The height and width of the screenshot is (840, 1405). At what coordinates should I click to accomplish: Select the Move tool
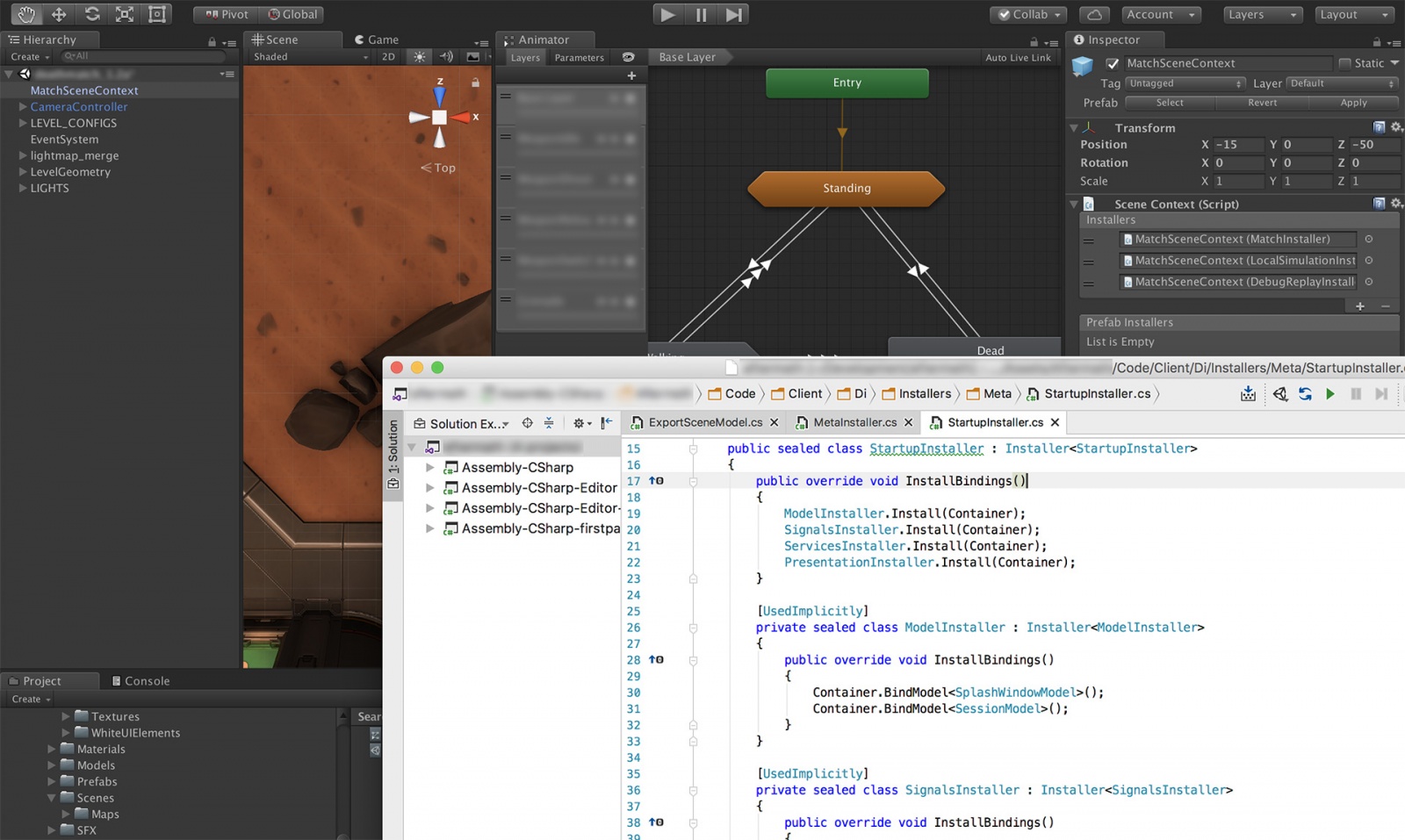59,14
